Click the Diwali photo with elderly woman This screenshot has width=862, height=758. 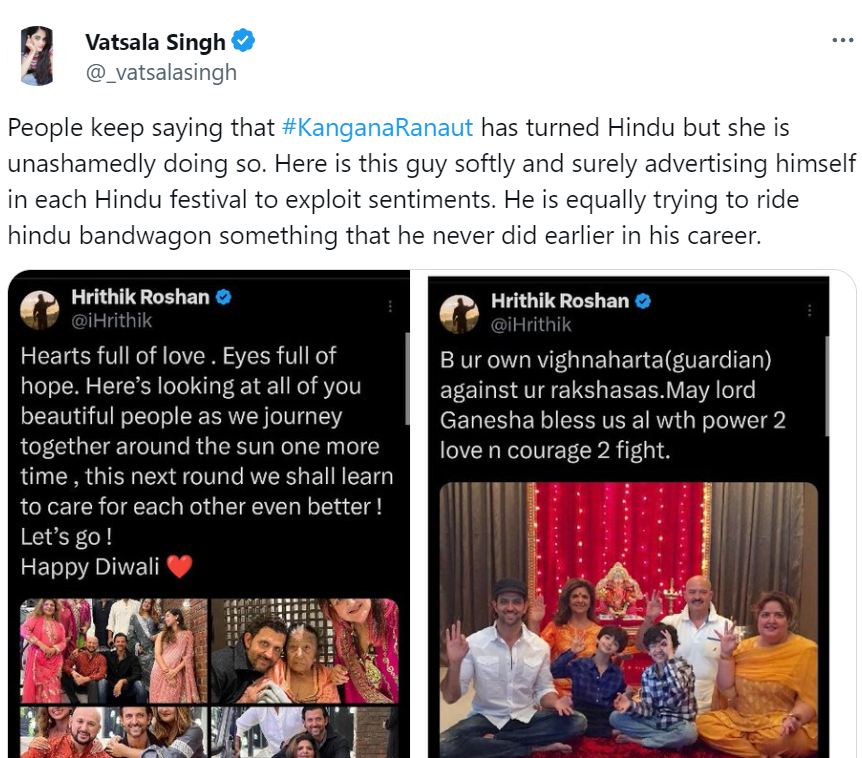coord(305,651)
